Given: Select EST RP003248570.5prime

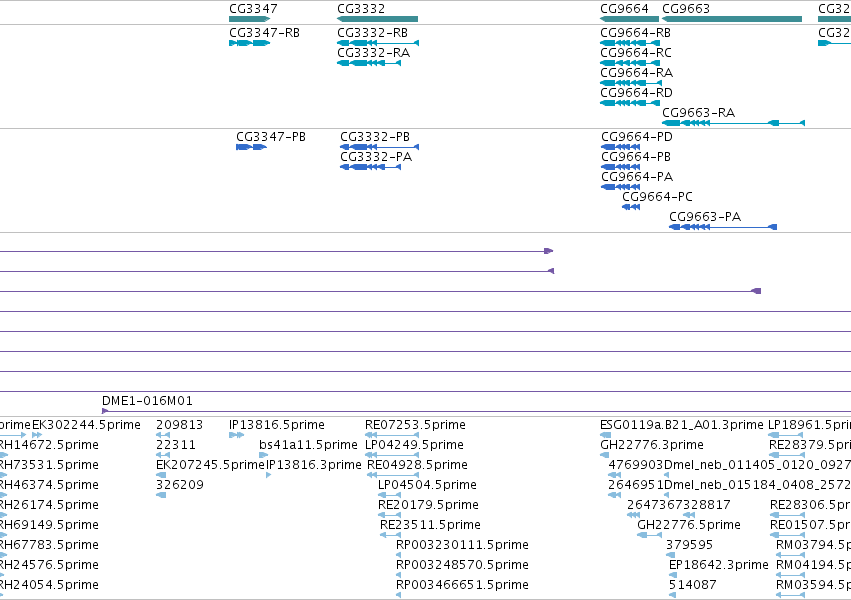Looking at the screenshot, I should (462, 565).
